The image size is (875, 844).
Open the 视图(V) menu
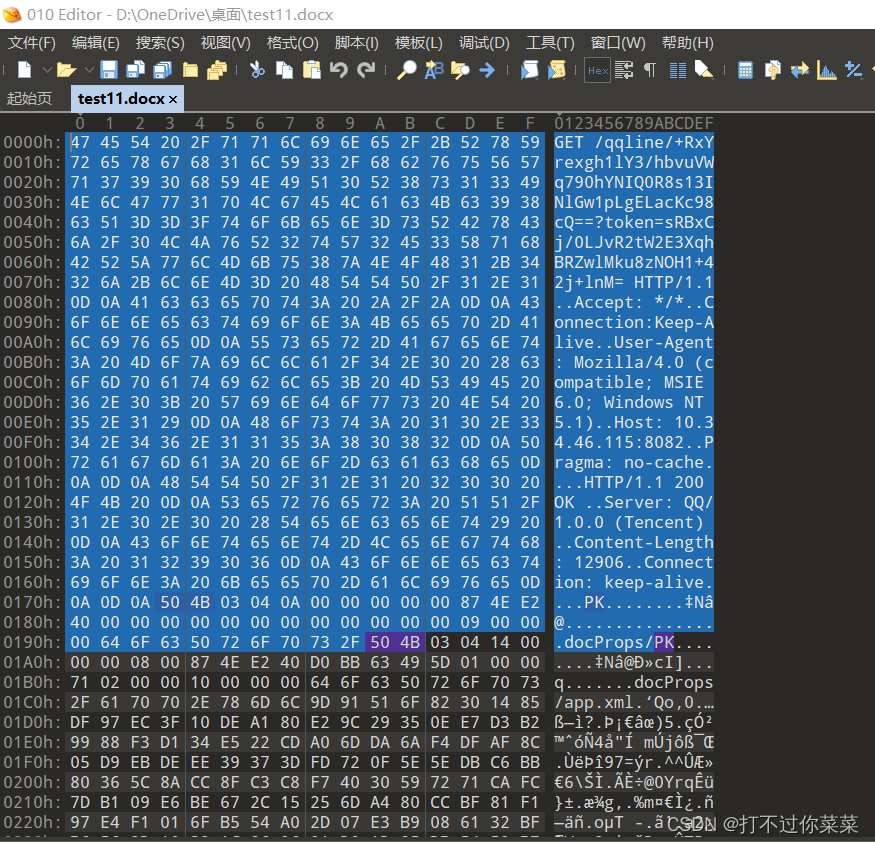[225, 43]
